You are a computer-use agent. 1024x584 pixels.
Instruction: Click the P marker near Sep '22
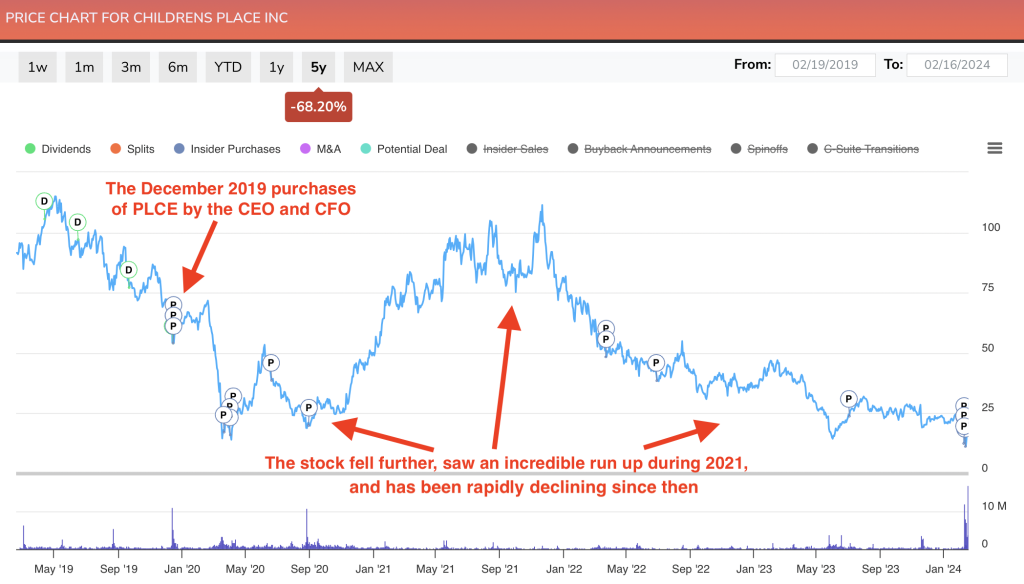(656, 363)
